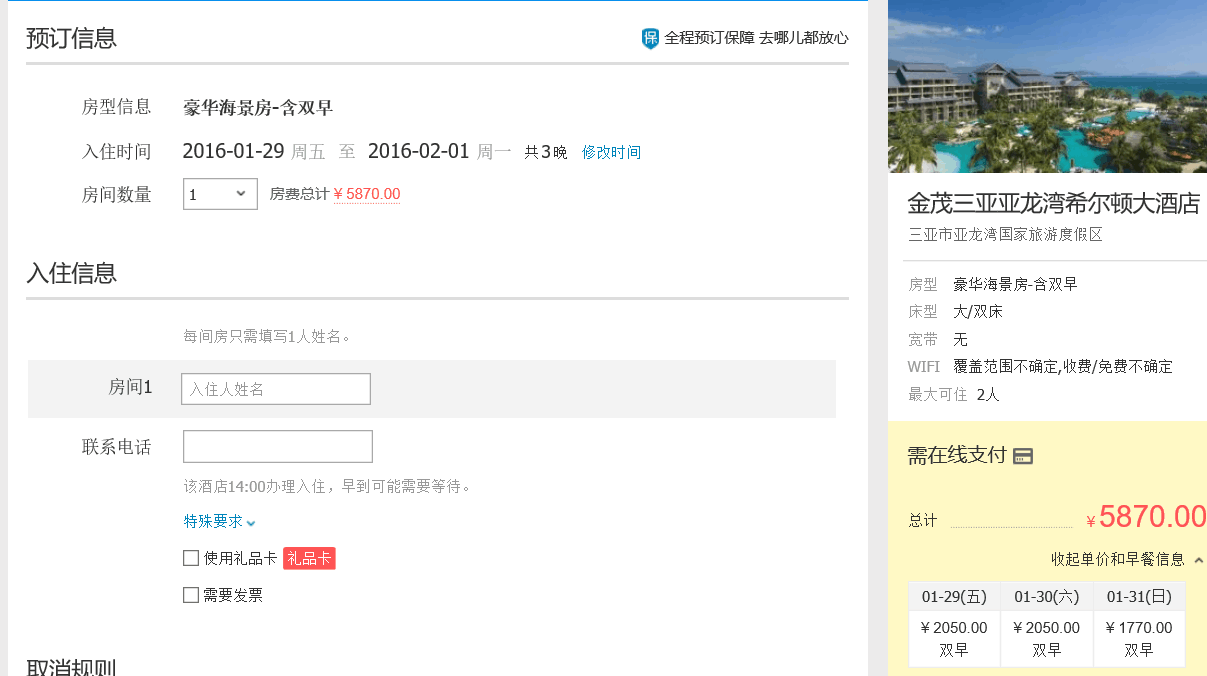Enable the use gift card checkbox
This screenshot has width=1207, height=676.
click(x=191, y=558)
